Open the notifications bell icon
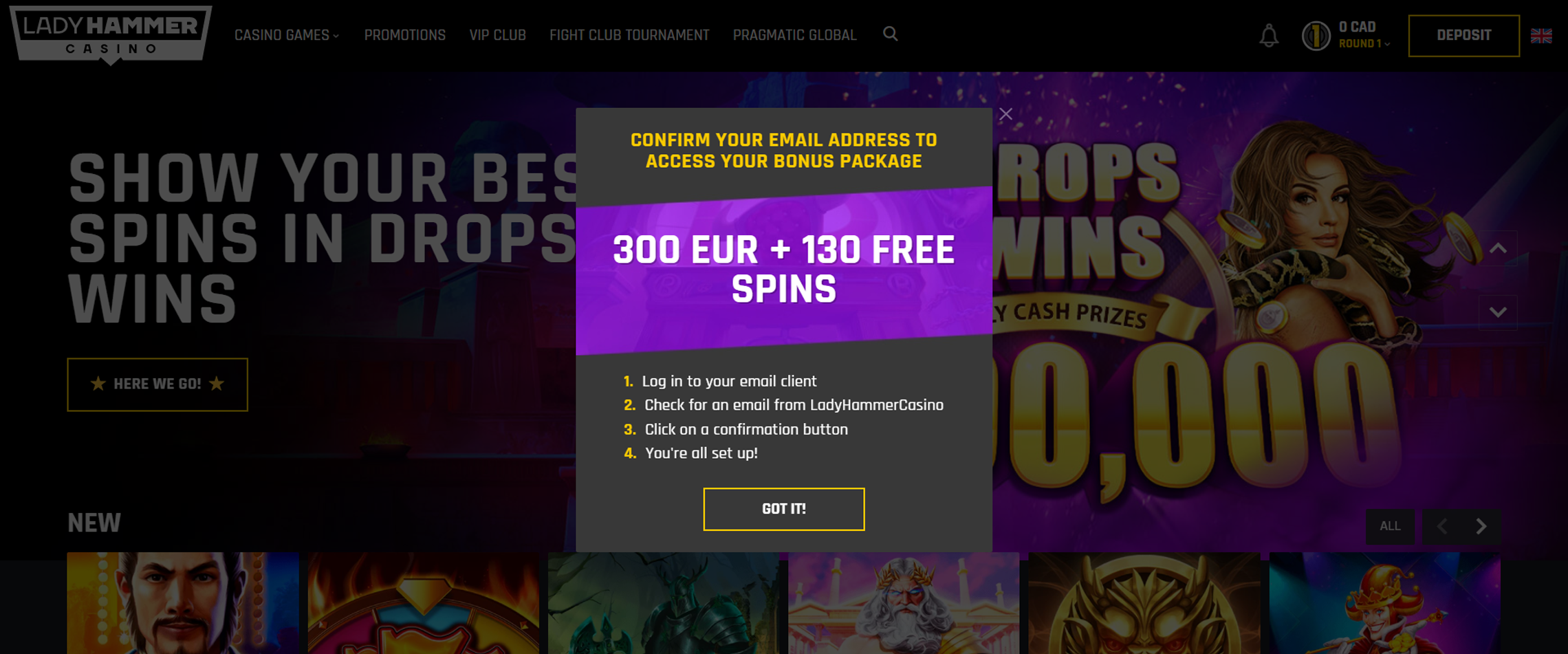 (x=1269, y=36)
